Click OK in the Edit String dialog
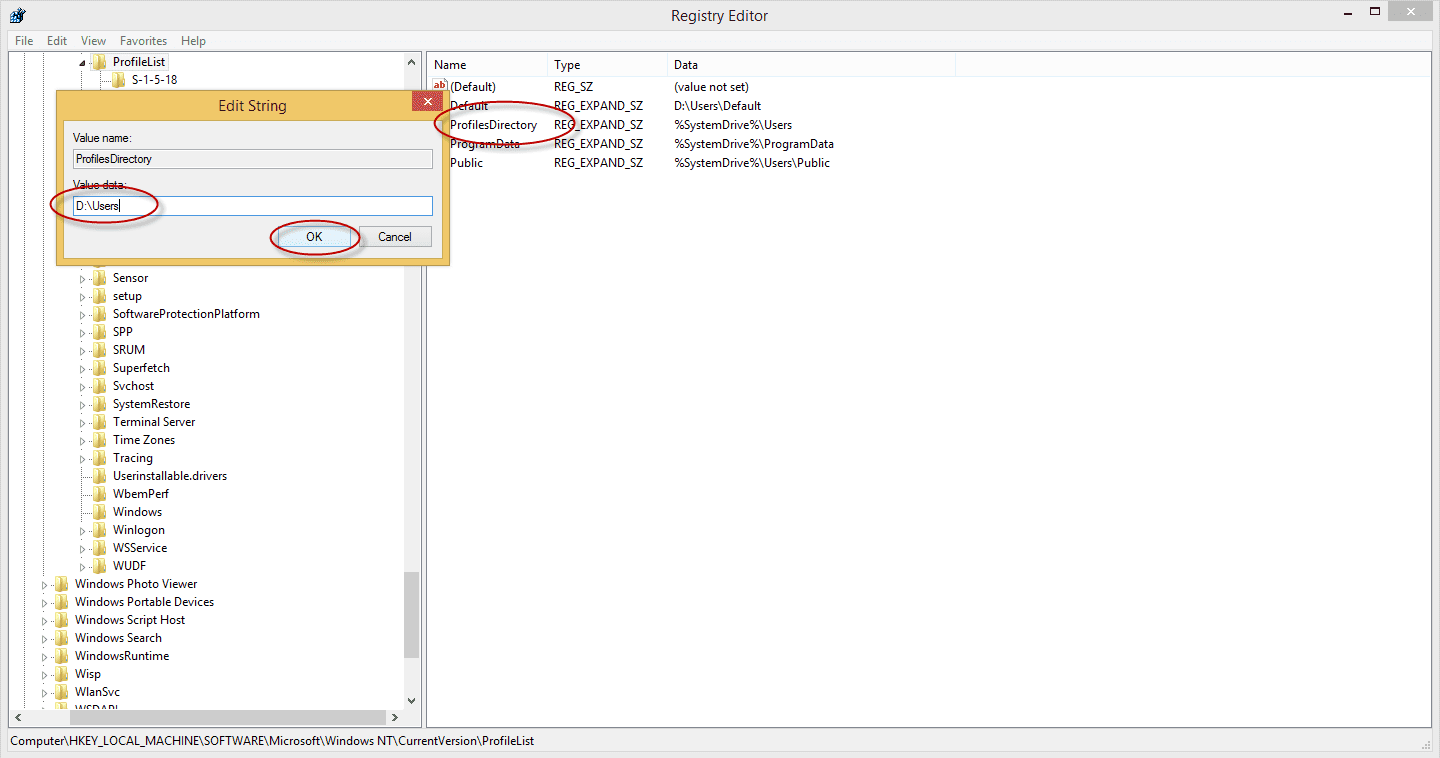Image resolution: width=1440 pixels, height=758 pixels. [x=314, y=237]
